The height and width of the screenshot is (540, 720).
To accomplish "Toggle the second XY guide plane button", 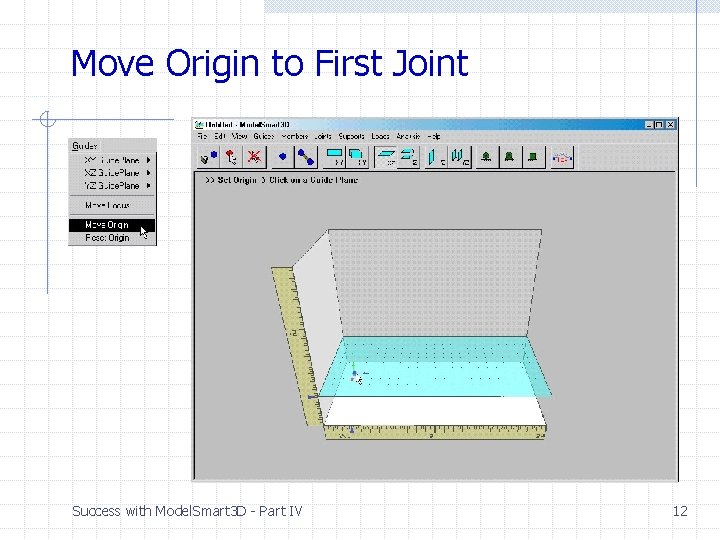I will pyautogui.click(x=357, y=157).
